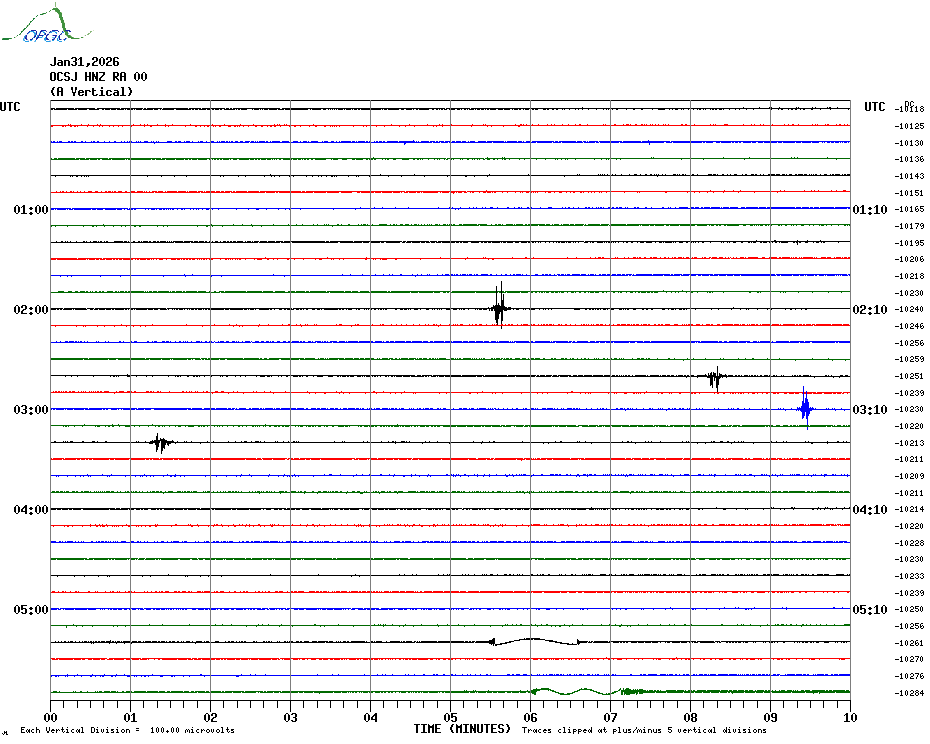Screen dimensions: 930x744
Task: Click the black burst near minute 08
Action: 716,378
